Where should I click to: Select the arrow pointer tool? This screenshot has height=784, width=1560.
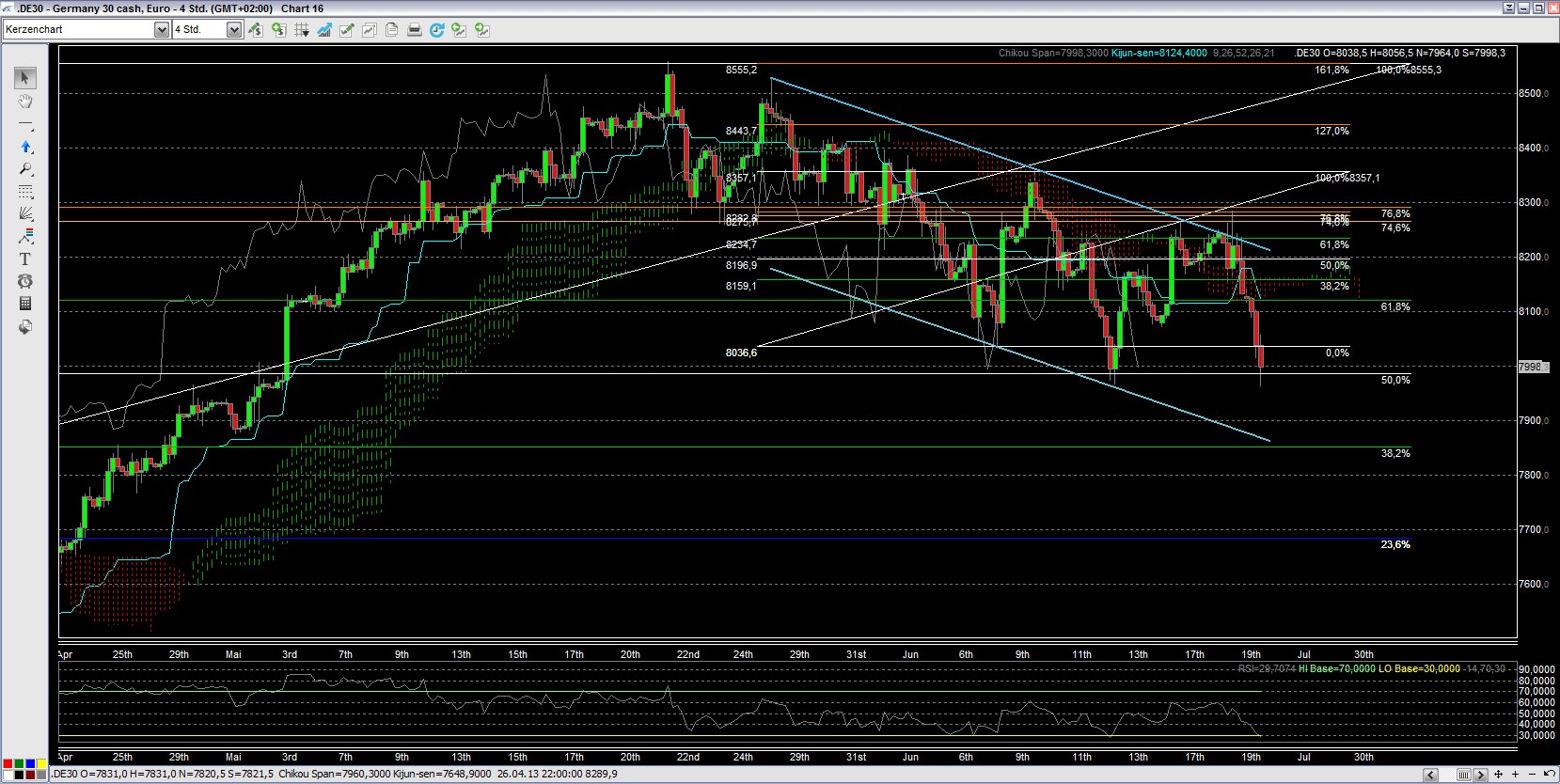click(25, 78)
